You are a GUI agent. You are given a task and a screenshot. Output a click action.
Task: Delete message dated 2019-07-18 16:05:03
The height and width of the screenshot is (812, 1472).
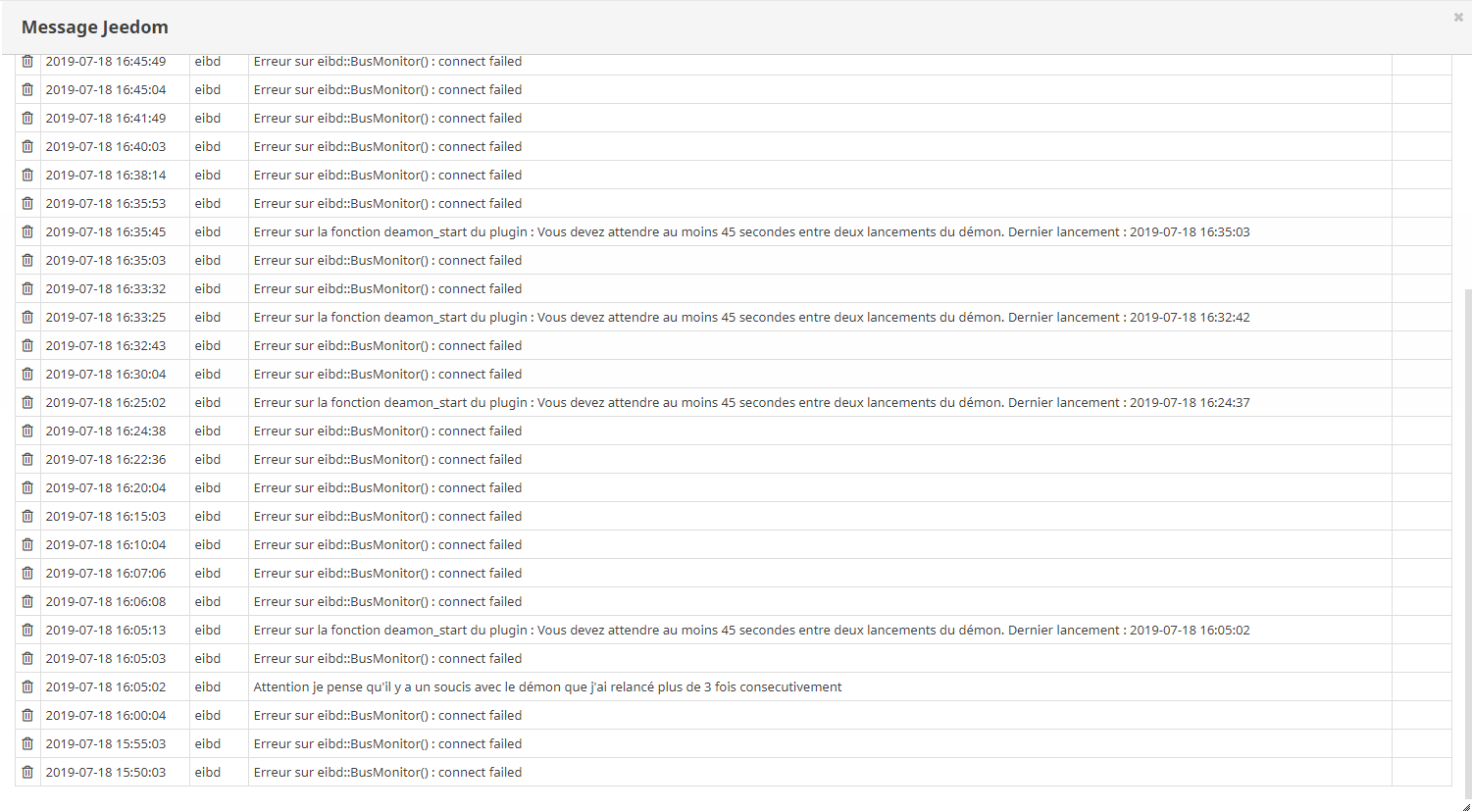(27, 658)
